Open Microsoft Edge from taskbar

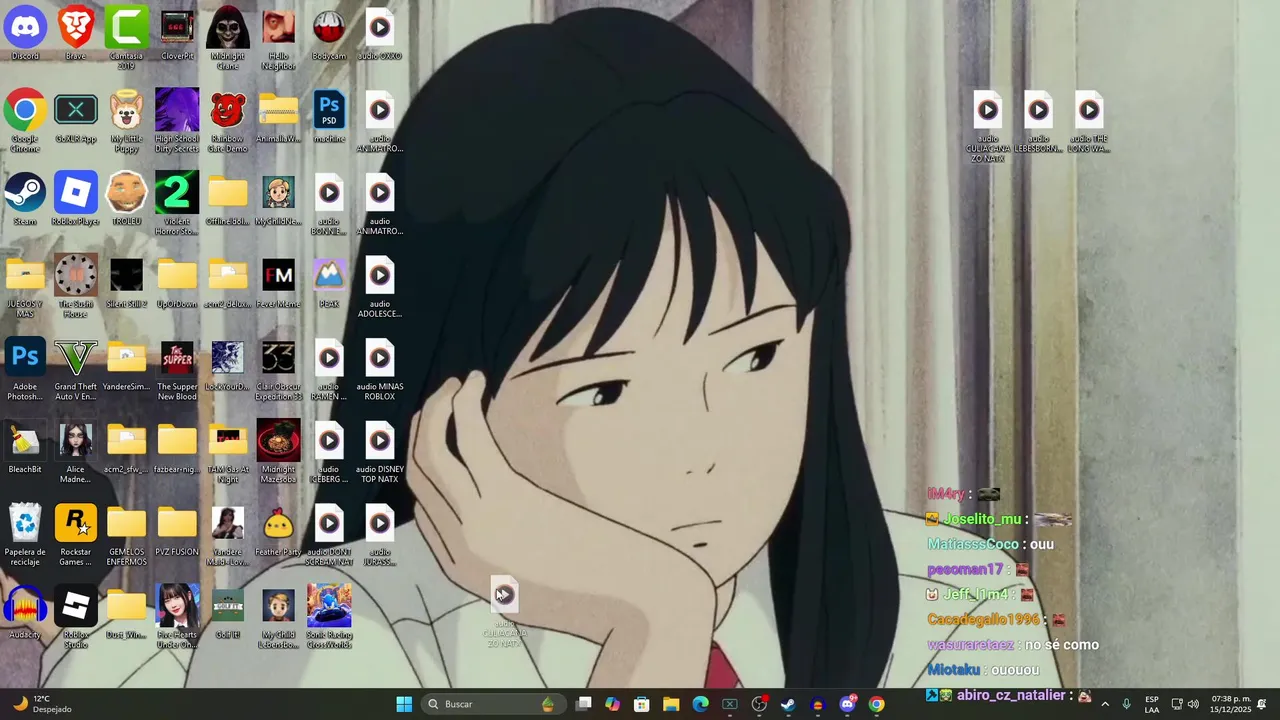701,704
